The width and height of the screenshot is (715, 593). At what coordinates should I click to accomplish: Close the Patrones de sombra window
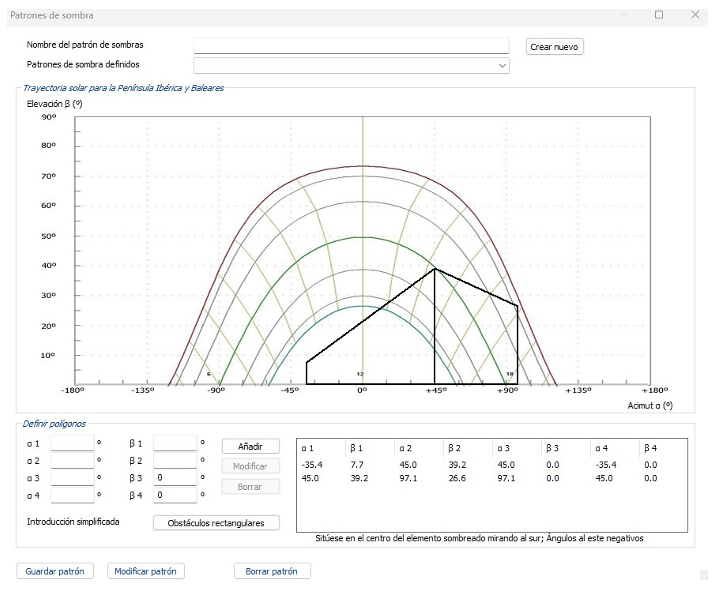(695, 15)
